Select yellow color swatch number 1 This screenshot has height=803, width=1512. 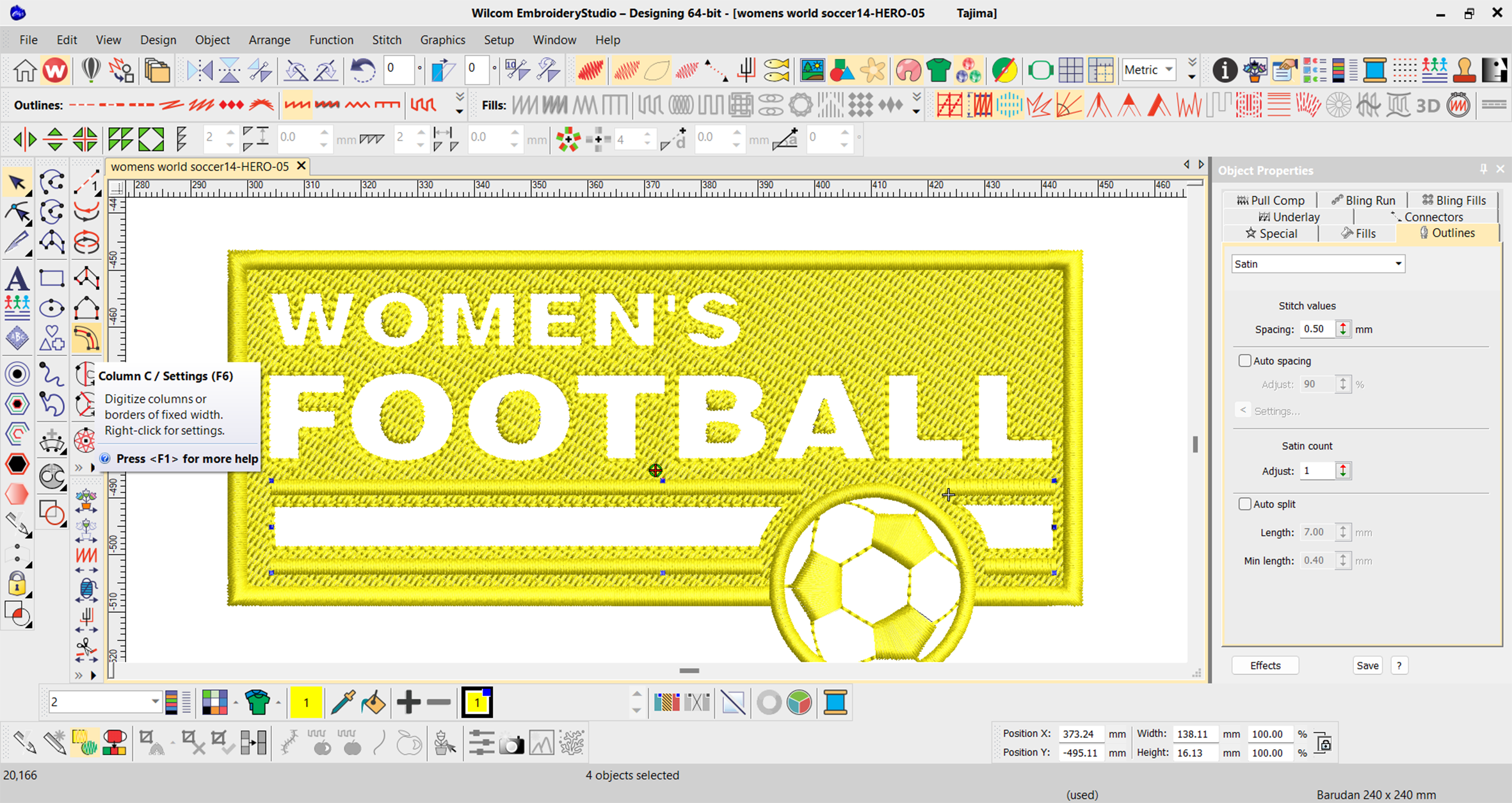click(306, 702)
